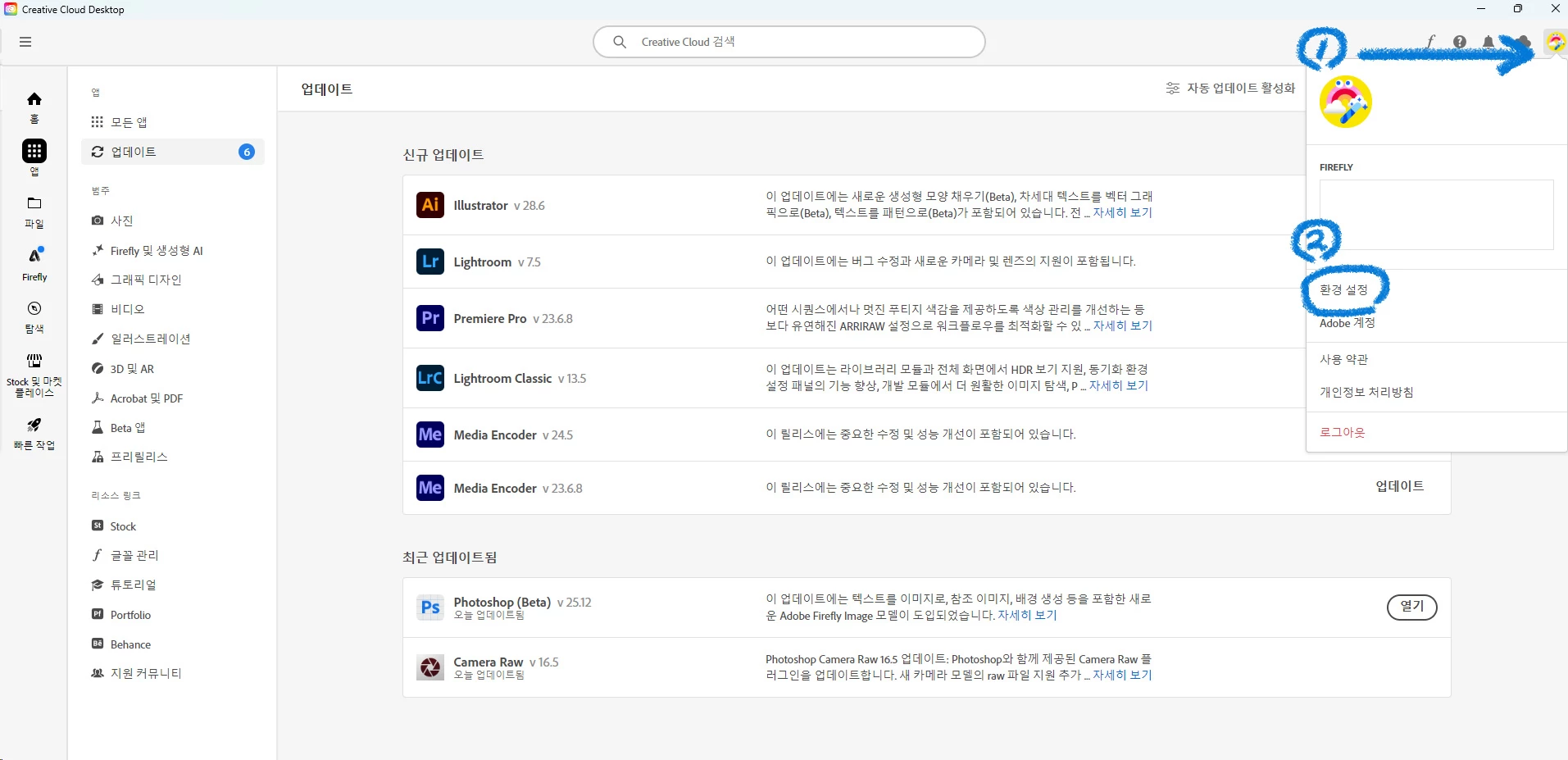Click the 최근 업데이트됨 heading
Screen dimensions: 1568x760
(x=450, y=557)
